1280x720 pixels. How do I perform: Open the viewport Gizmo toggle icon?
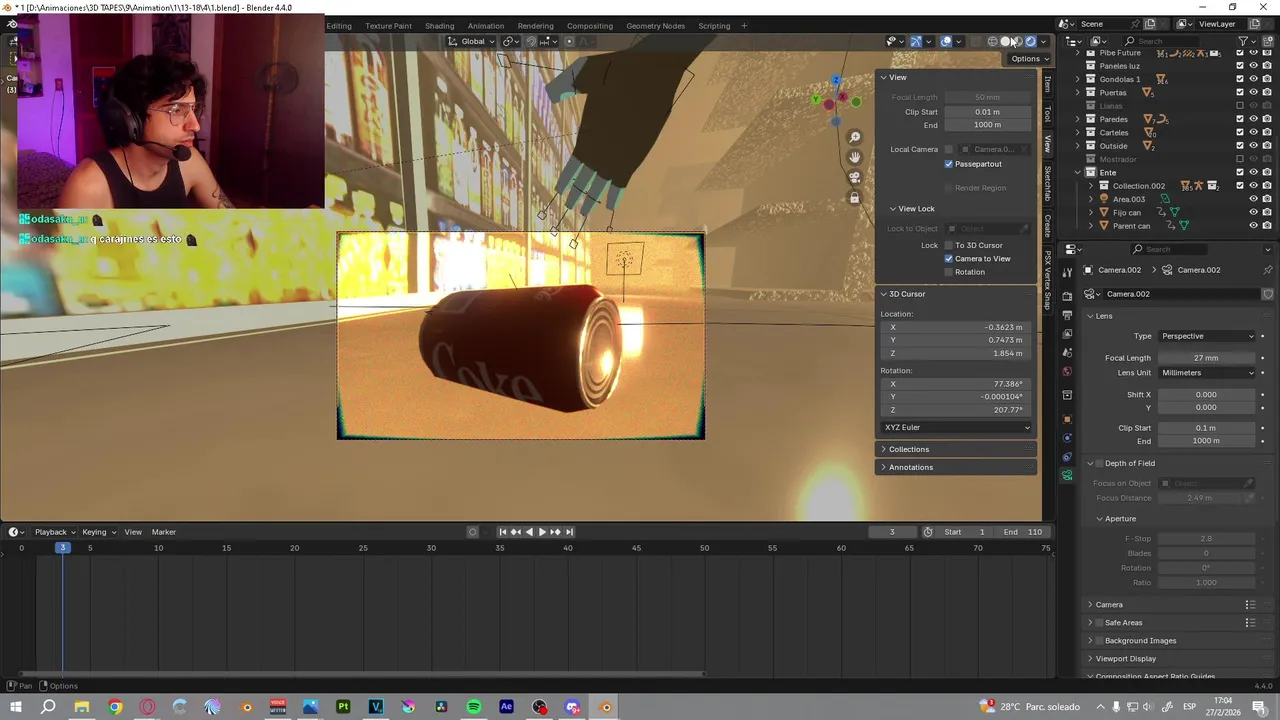916,41
